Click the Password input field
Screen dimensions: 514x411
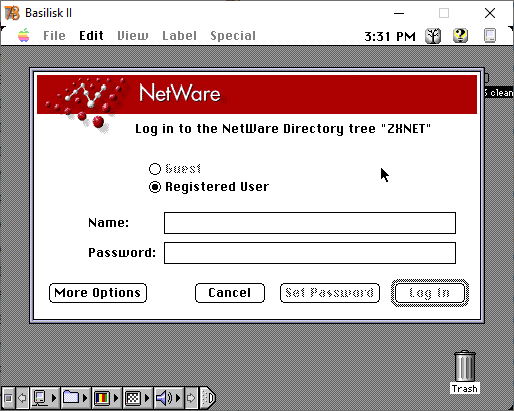310,253
